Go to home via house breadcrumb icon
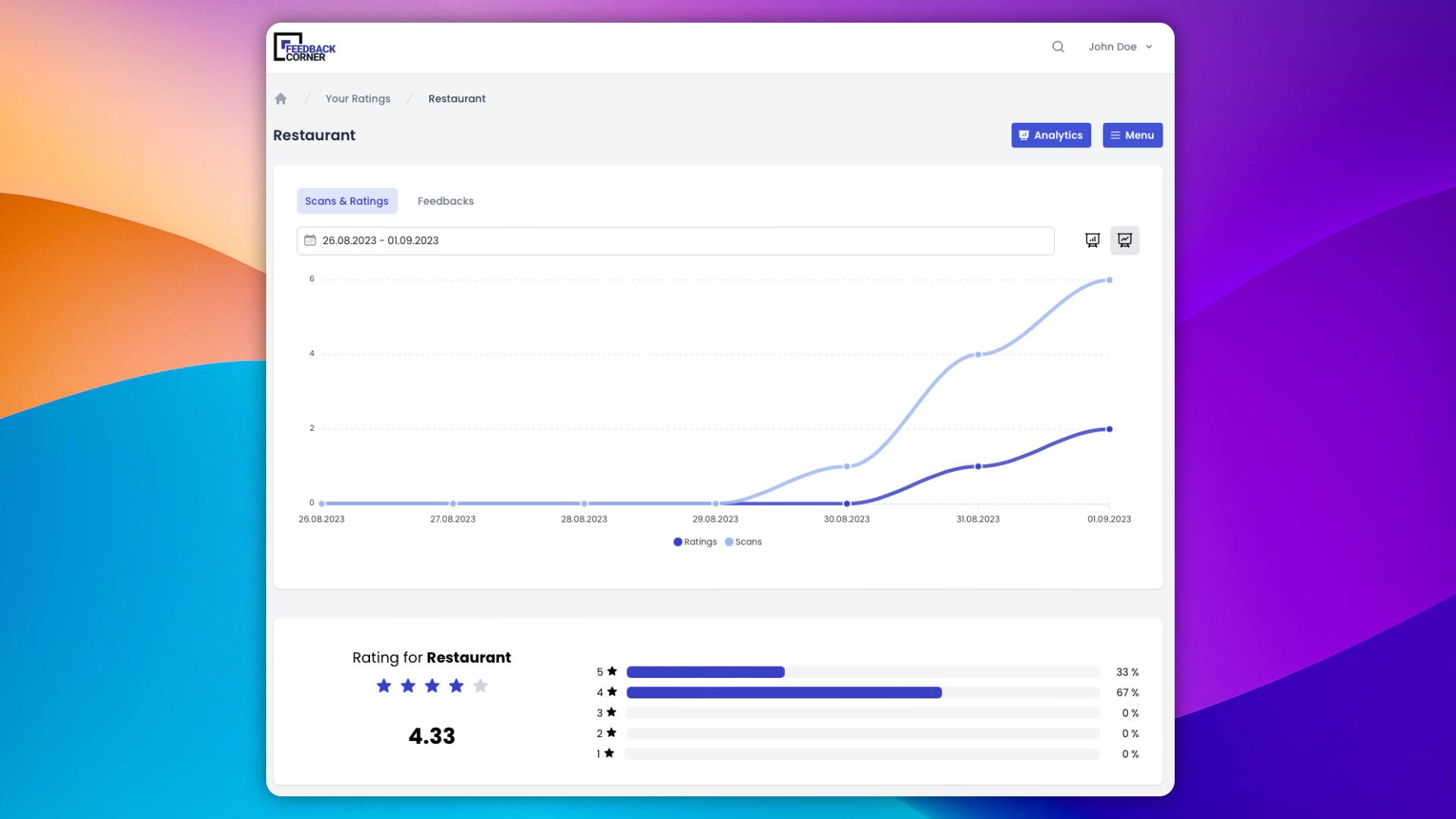The width and height of the screenshot is (1456, 819). 281,99
